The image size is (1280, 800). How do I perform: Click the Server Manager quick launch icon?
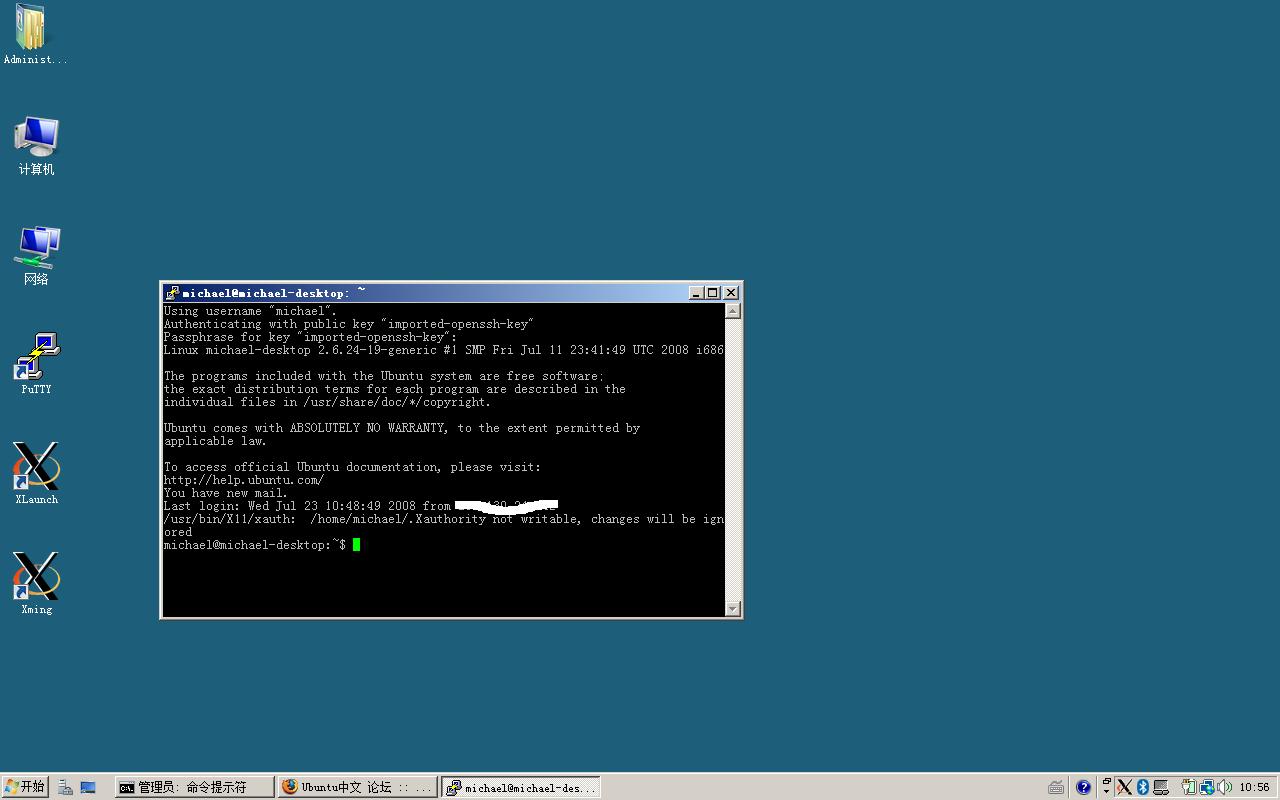click(65, 788)
